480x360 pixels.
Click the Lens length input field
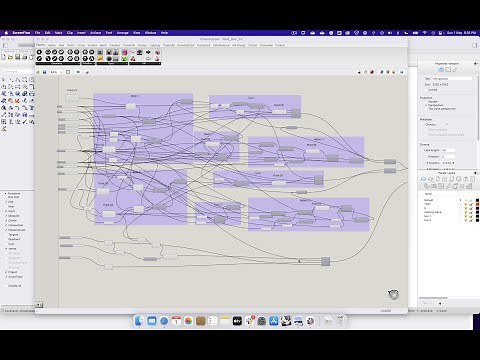coord(448,150)
